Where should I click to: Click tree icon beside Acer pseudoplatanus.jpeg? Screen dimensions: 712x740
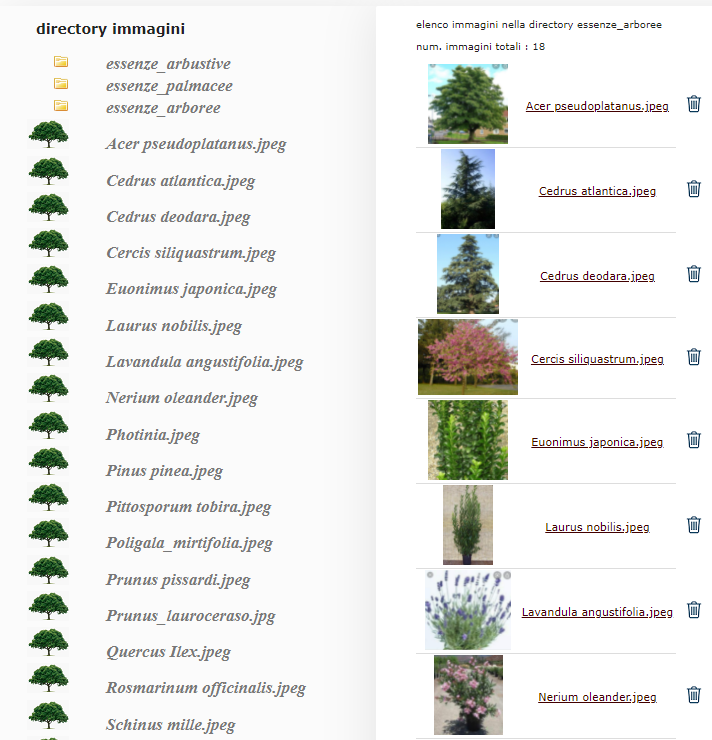(x=48, y=135)
